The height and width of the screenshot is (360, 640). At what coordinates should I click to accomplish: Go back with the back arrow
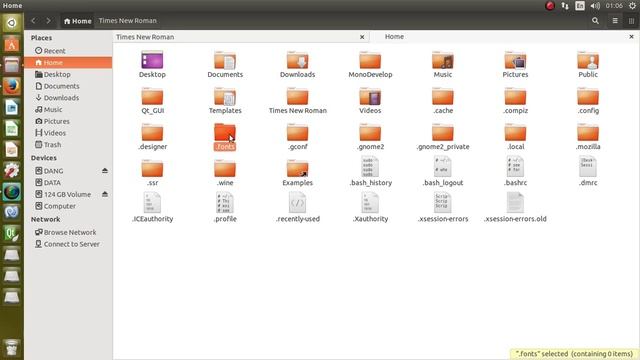coord(33,20)
